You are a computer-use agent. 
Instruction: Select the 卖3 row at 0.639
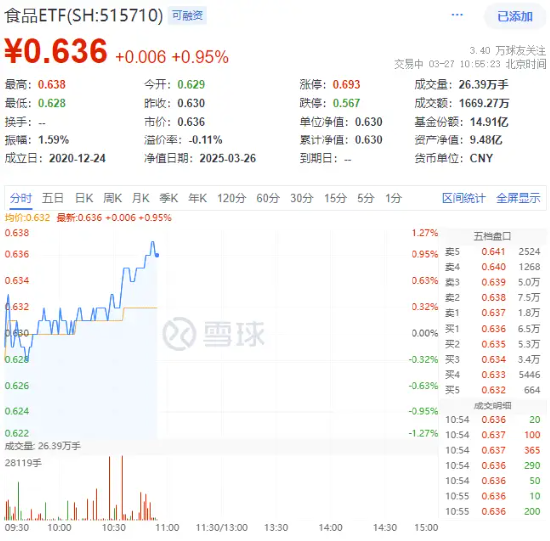click(492, 282)
